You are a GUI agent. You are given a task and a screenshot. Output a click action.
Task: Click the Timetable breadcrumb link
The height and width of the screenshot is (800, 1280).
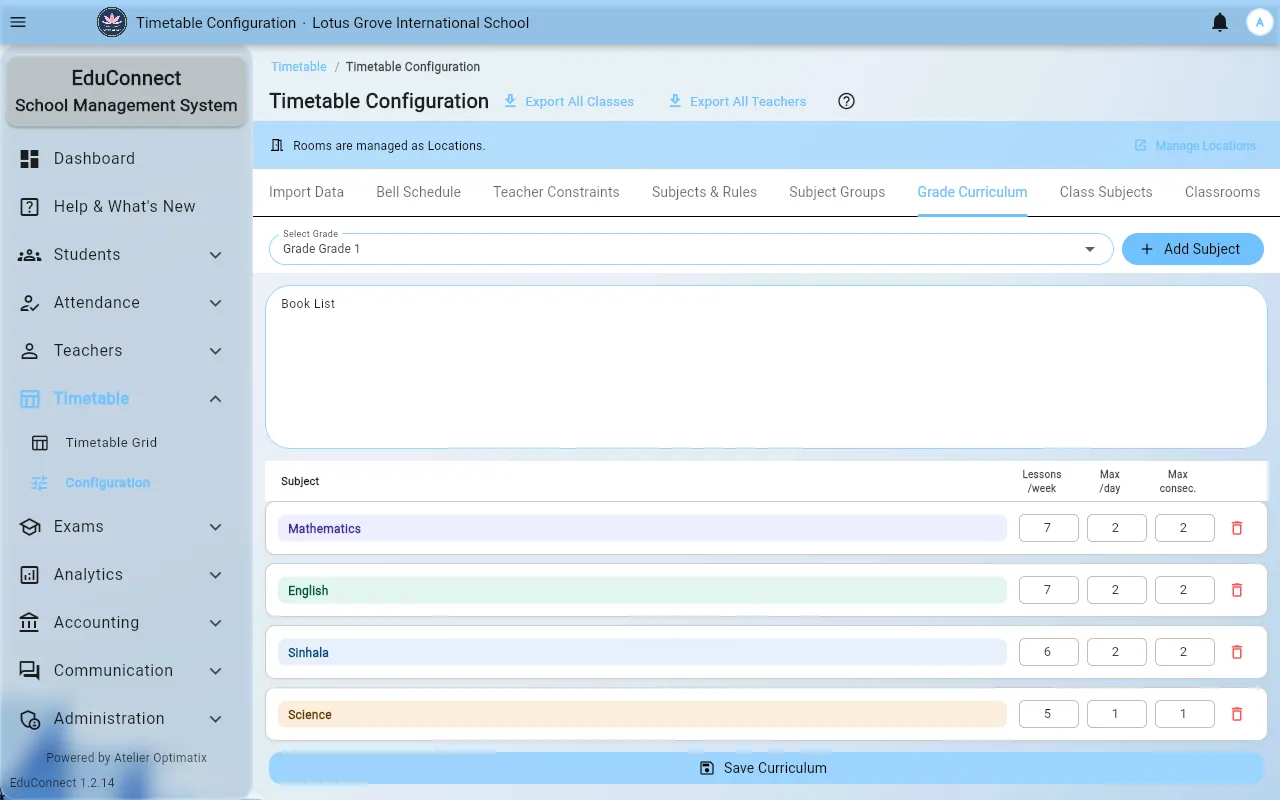coord(299,67)
